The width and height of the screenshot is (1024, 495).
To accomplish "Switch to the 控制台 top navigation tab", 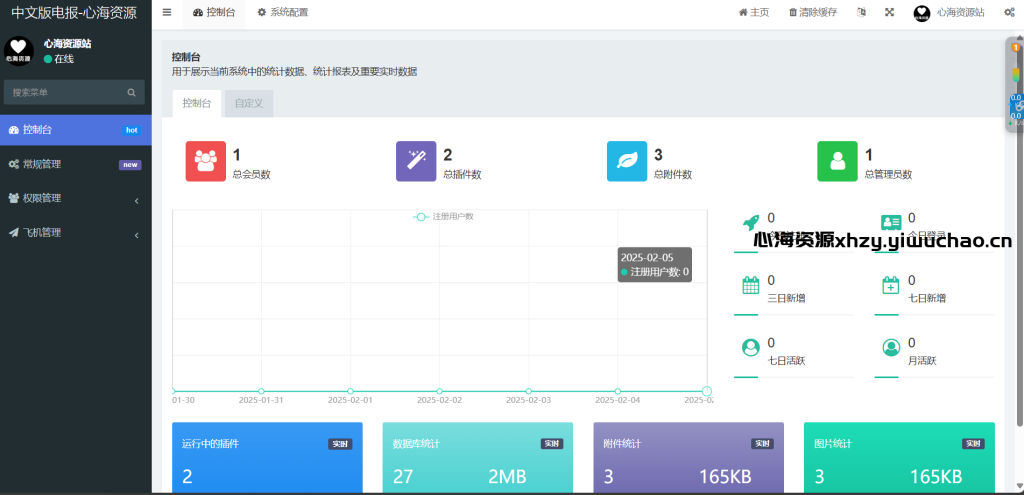I will pos(214,12).
